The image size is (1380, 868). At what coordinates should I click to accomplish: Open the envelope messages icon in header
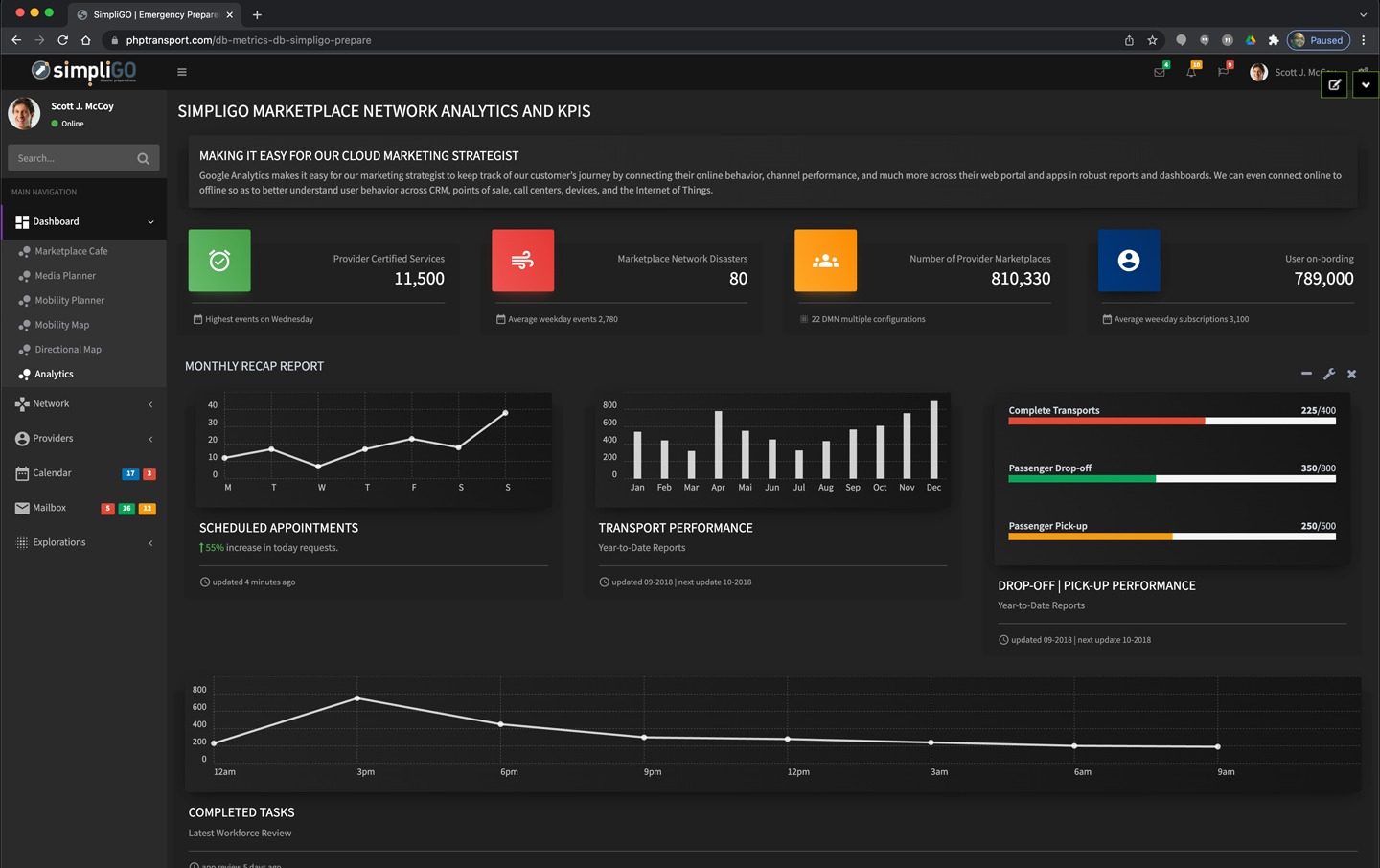[x=1160, y=72]
